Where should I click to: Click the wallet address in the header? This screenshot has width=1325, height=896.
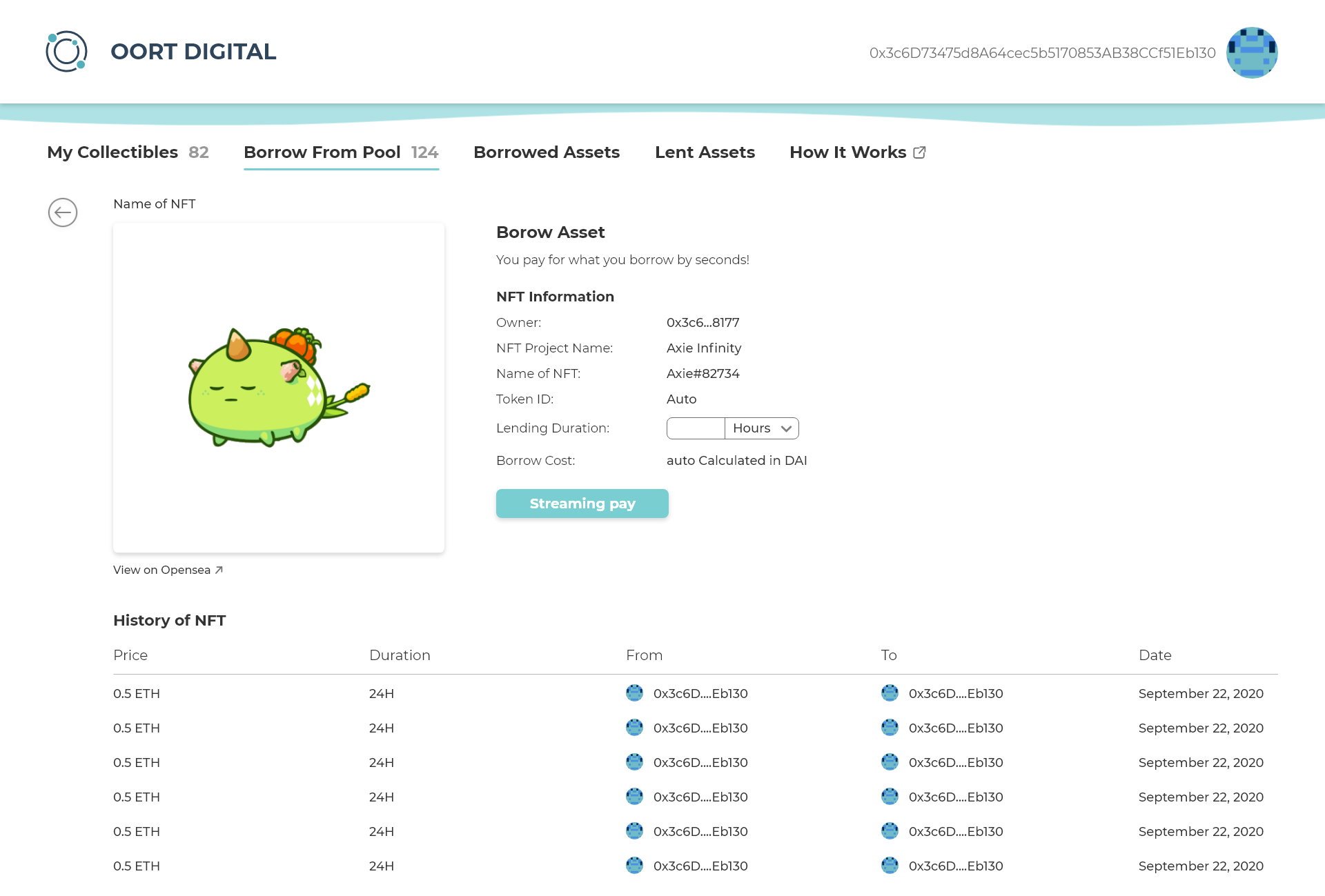pos(1042,53)
